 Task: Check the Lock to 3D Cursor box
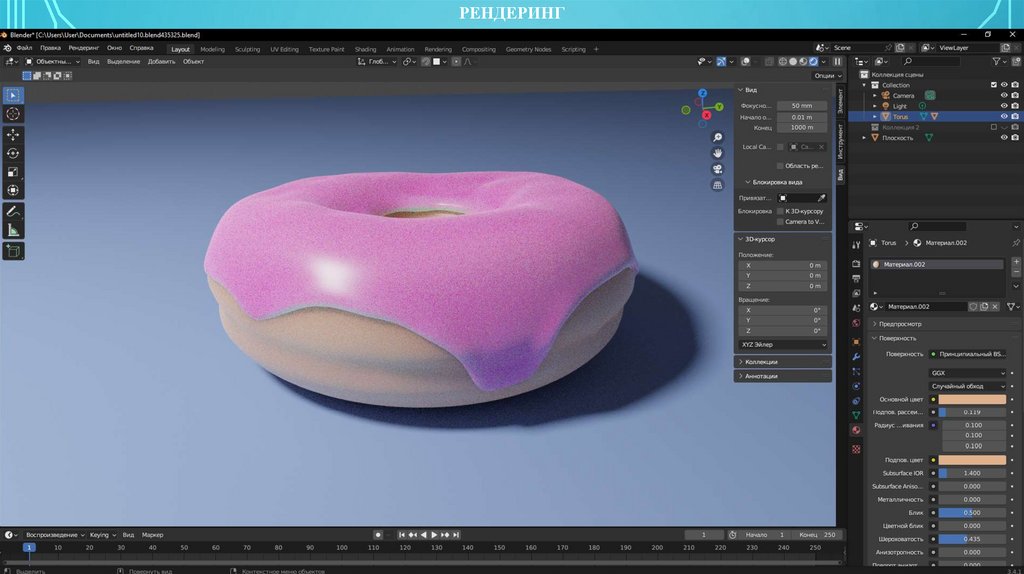(780, 211)
